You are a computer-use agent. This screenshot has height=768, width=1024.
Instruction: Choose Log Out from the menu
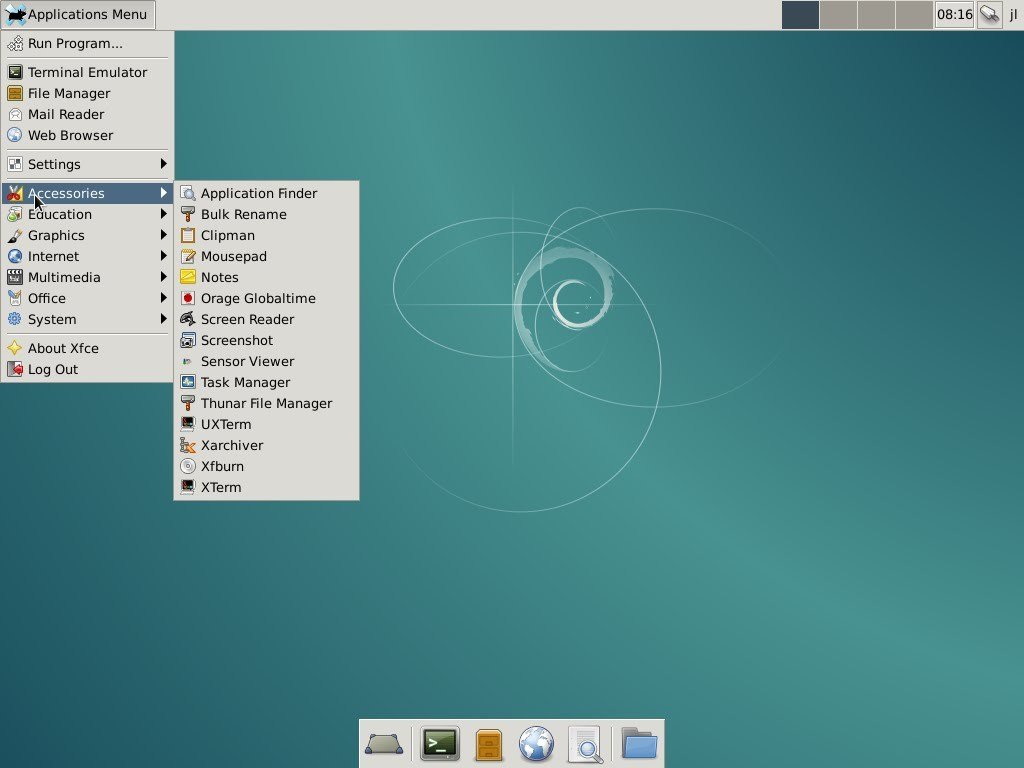pos(87,369)
